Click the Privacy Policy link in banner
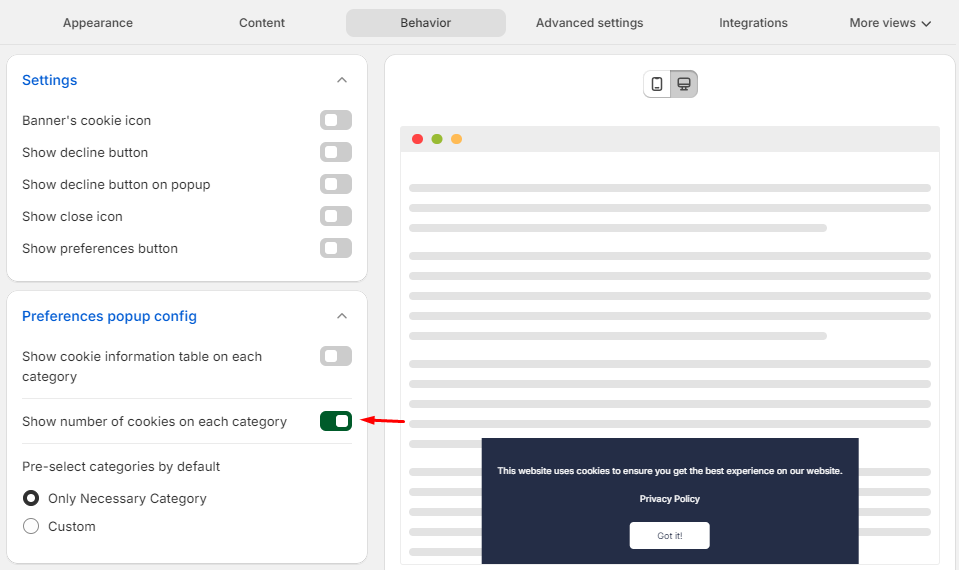This screenshot has height=570, width=959. point(669,499)
